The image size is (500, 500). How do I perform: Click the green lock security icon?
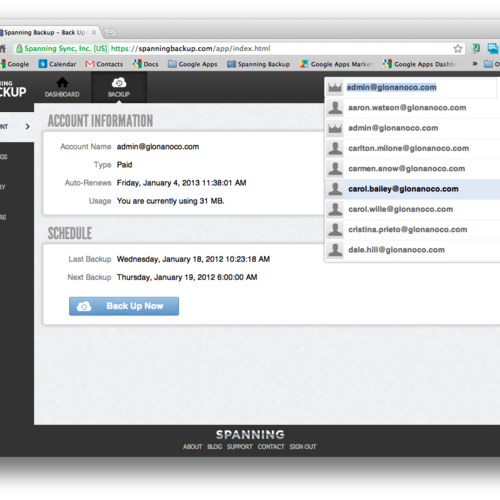click(x=19, y=49)
